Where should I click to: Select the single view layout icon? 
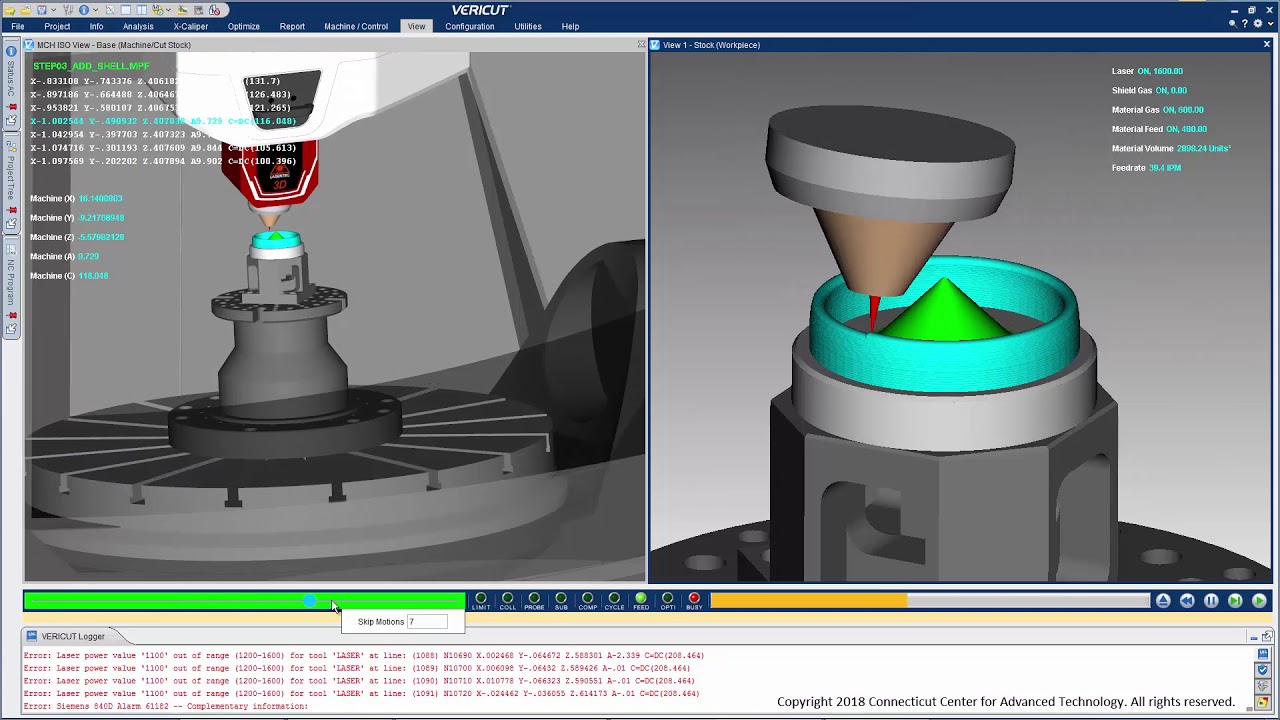(x=126, y=10)
